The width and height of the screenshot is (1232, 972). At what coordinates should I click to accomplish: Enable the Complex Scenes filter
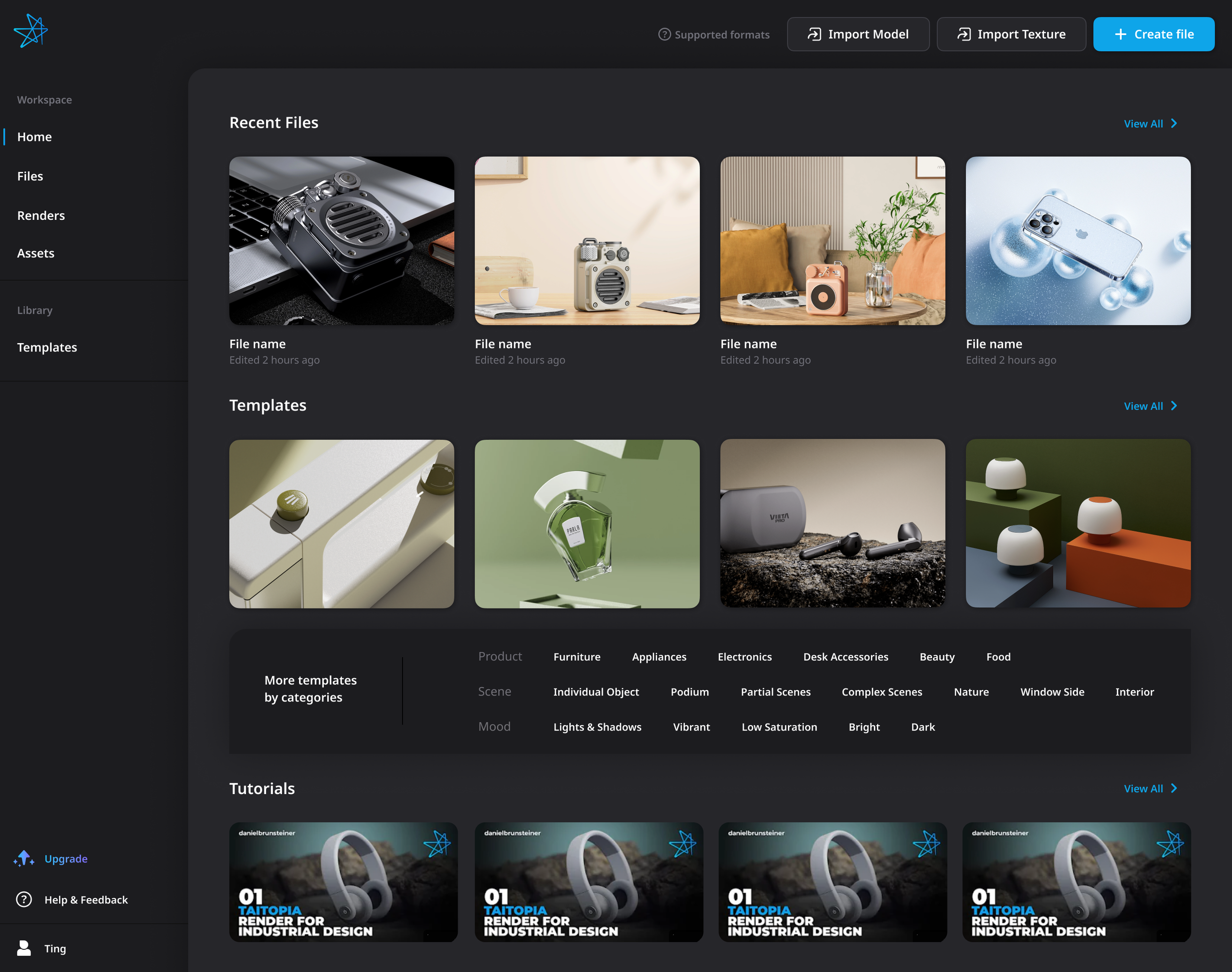click(x=882, y=692)
